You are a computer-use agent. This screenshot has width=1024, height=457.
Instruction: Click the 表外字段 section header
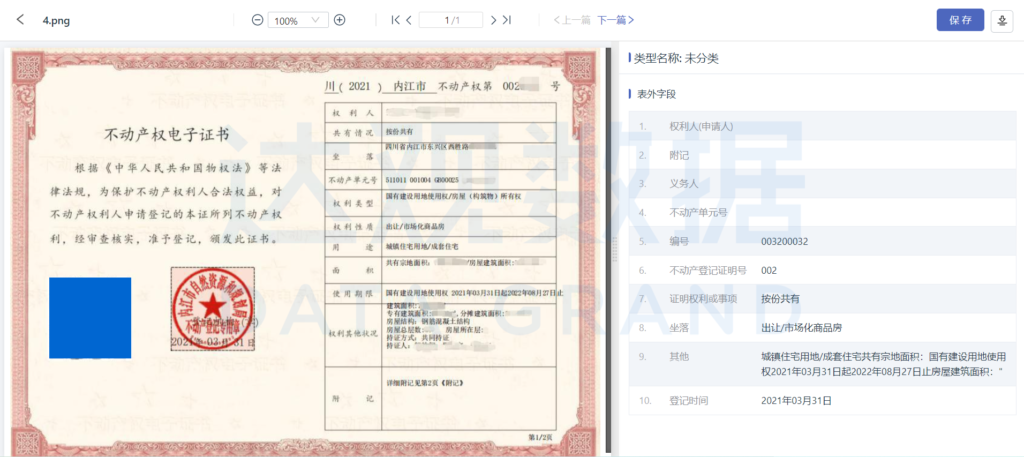(x=657, y=94)
